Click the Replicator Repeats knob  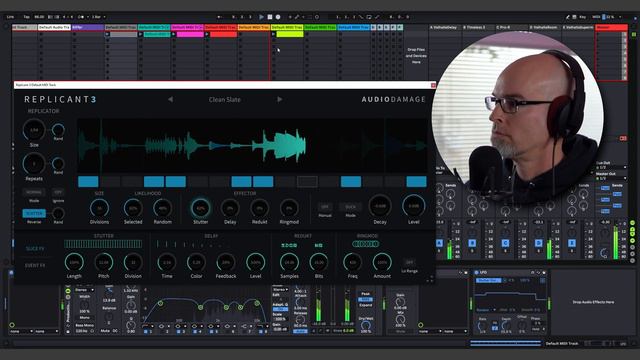coord(34,164)
